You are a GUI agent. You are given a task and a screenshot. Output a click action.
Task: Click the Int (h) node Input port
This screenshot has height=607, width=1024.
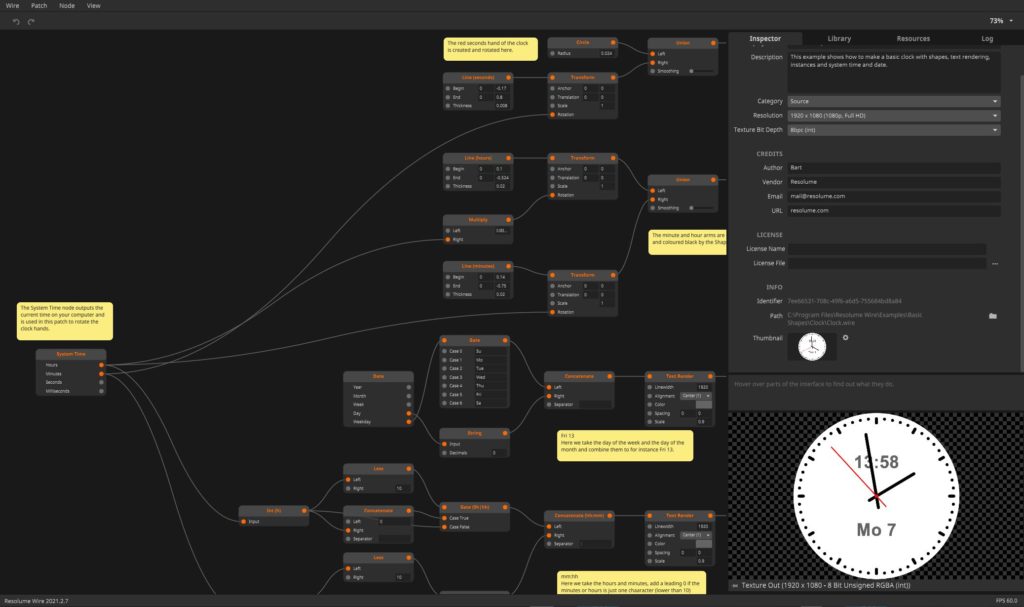tap(244, 521)
